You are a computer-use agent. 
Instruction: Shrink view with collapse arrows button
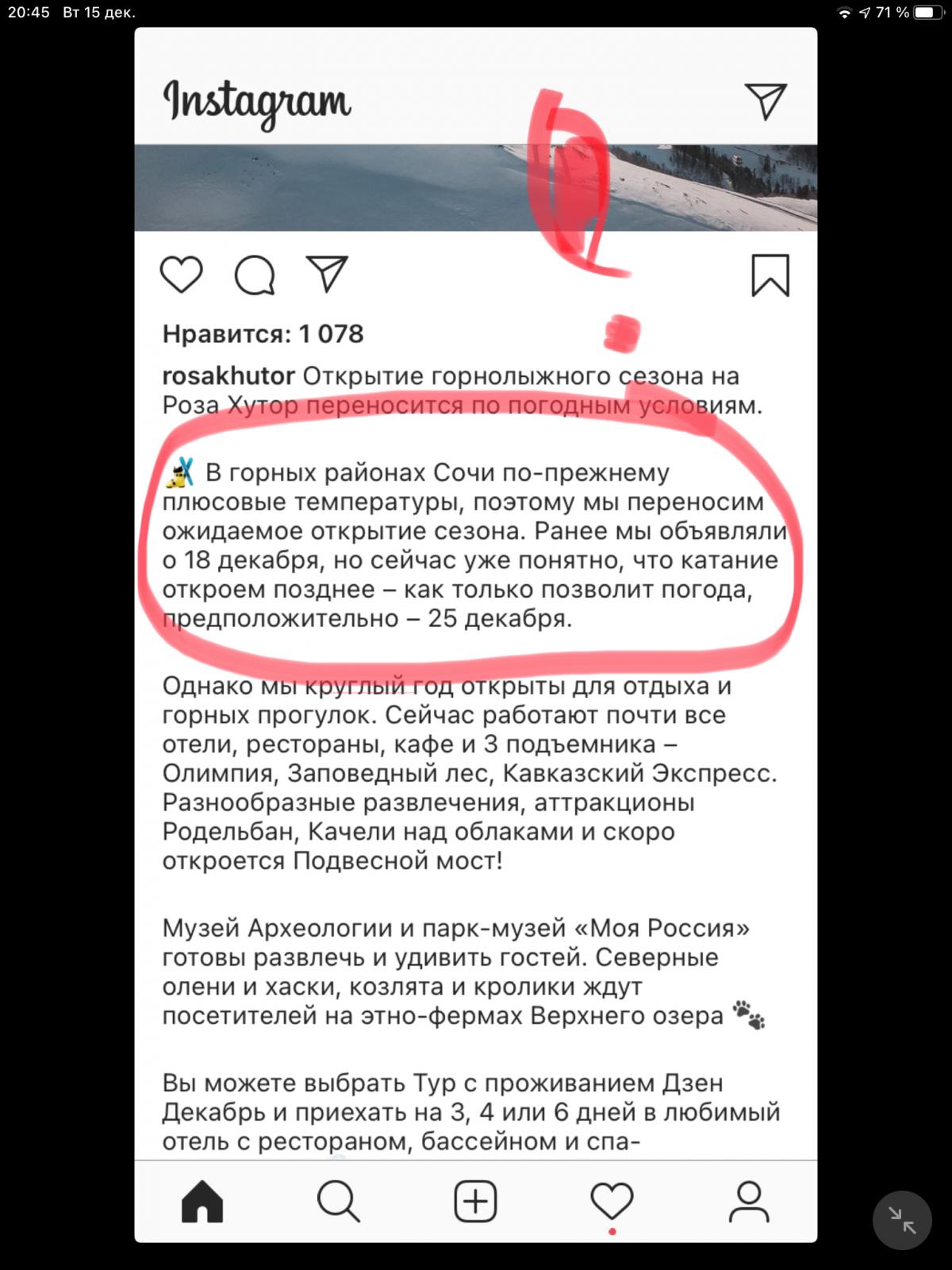902,1220
